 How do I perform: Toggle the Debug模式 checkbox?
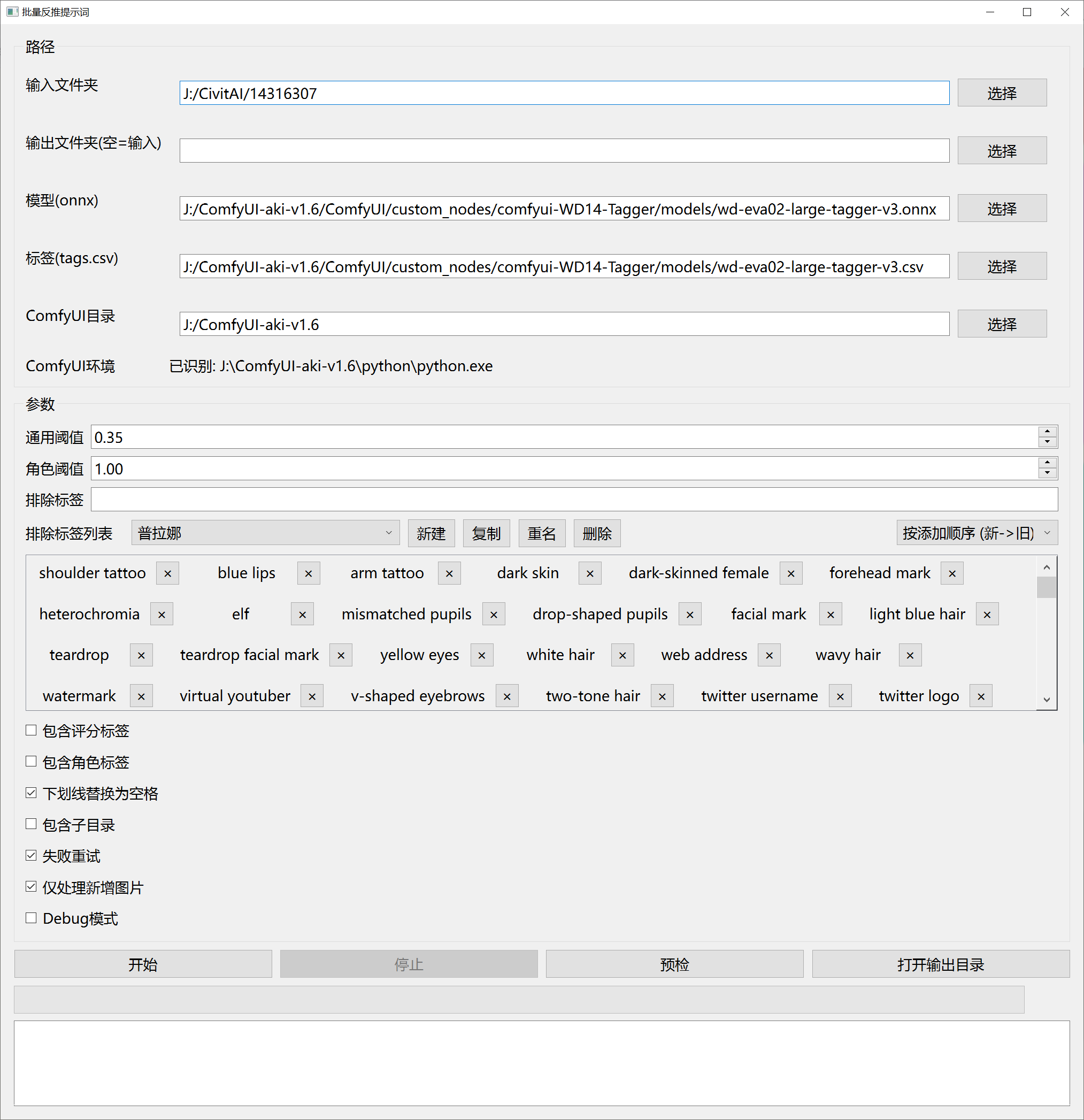[32, 918]
